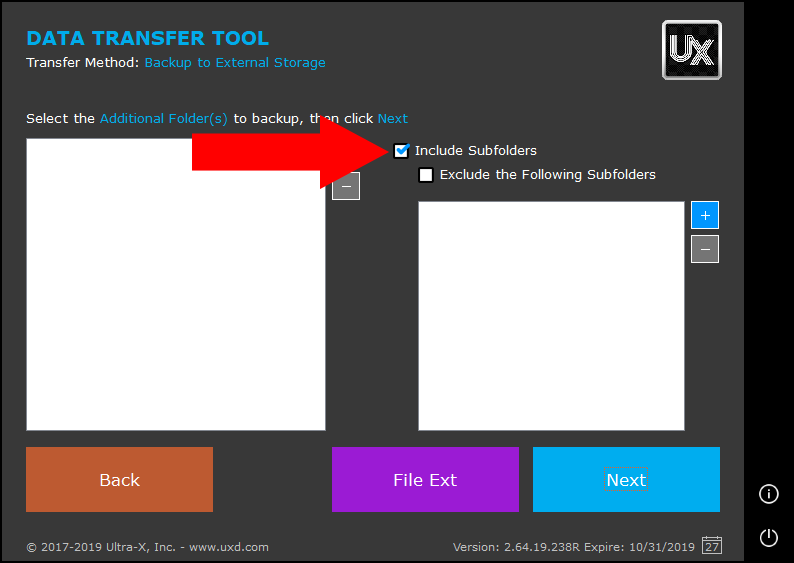Click the Backup to External Storage text
The height and width of the screenshot is (563, 794).
click(235, 63)
